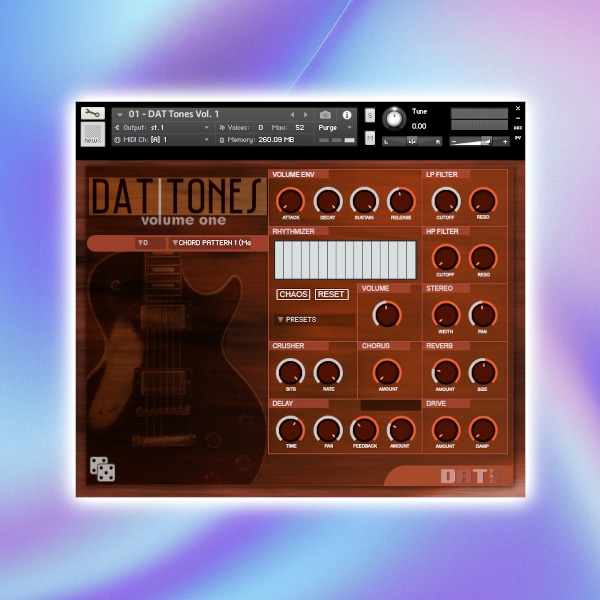
Task: Toggle the Solo (S) button
Action: click(x=370, y=116)
